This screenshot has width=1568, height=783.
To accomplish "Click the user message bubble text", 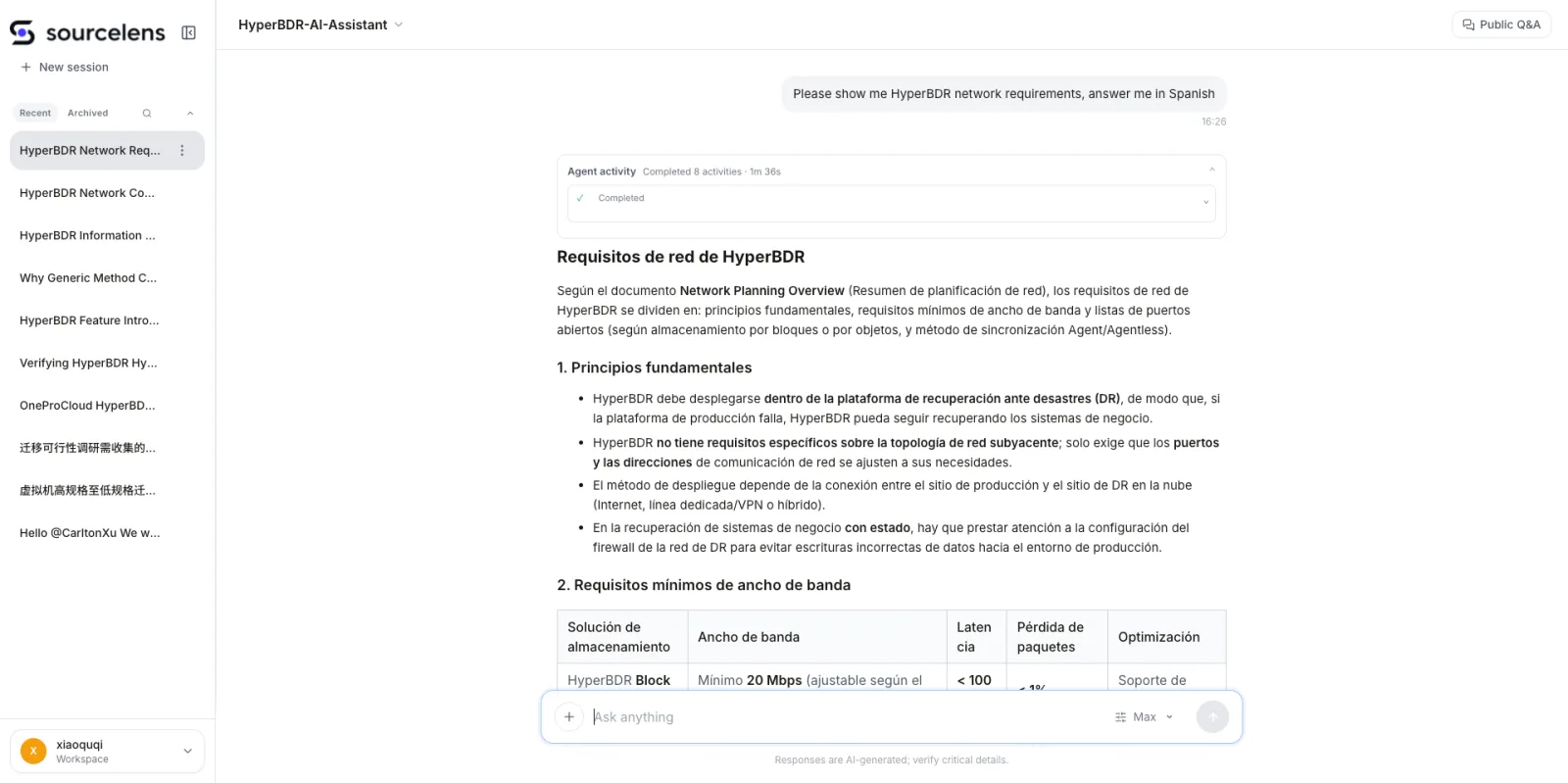I will click(x=1004, y=94).
